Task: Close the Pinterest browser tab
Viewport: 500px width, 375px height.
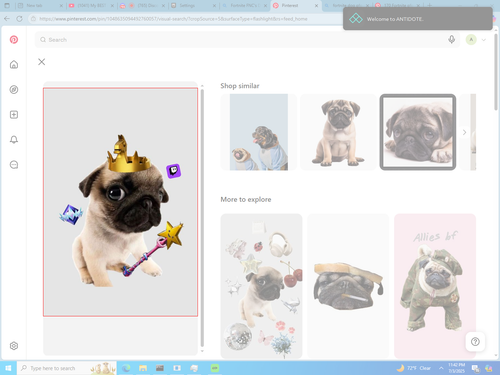Action: pyautogui.click(x=316, y=6)
